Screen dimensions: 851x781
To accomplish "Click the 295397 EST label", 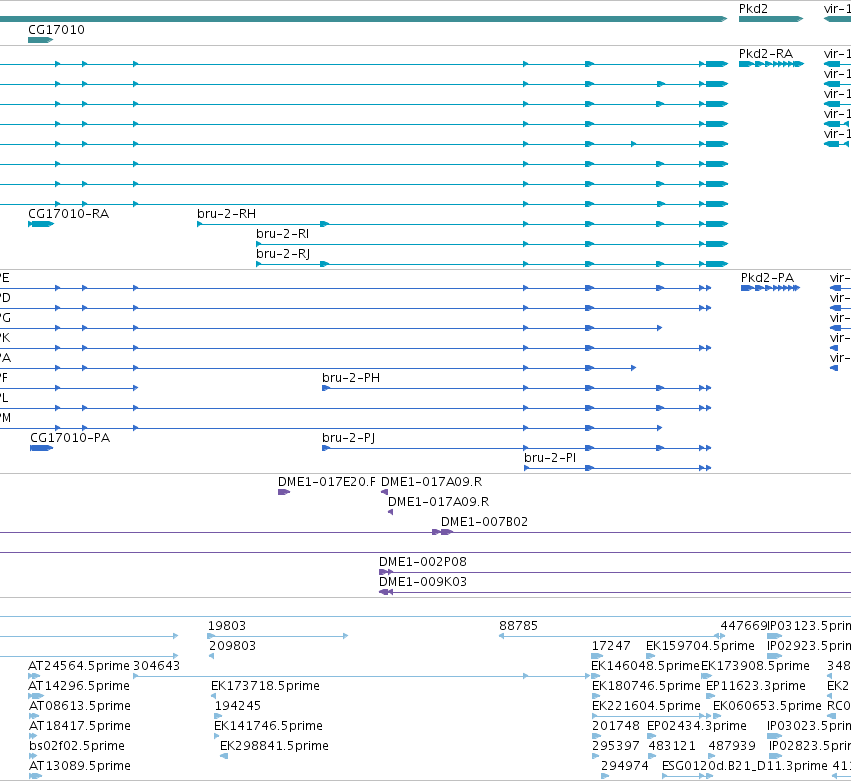I will click(x=615, y=746).
